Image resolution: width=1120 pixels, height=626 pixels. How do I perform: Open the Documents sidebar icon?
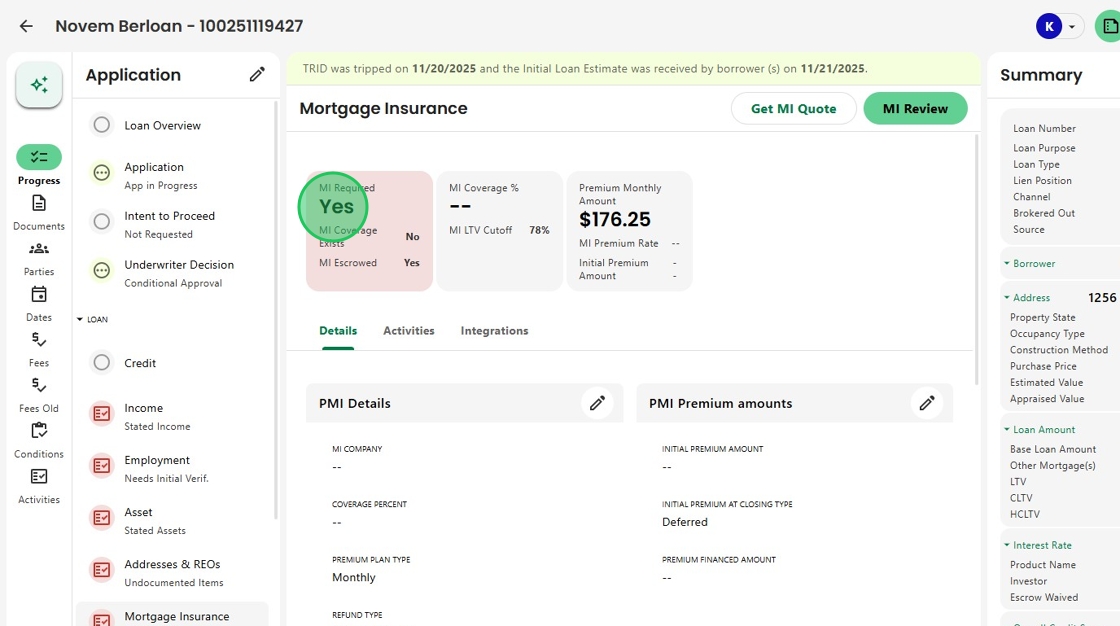pos(39,204)
